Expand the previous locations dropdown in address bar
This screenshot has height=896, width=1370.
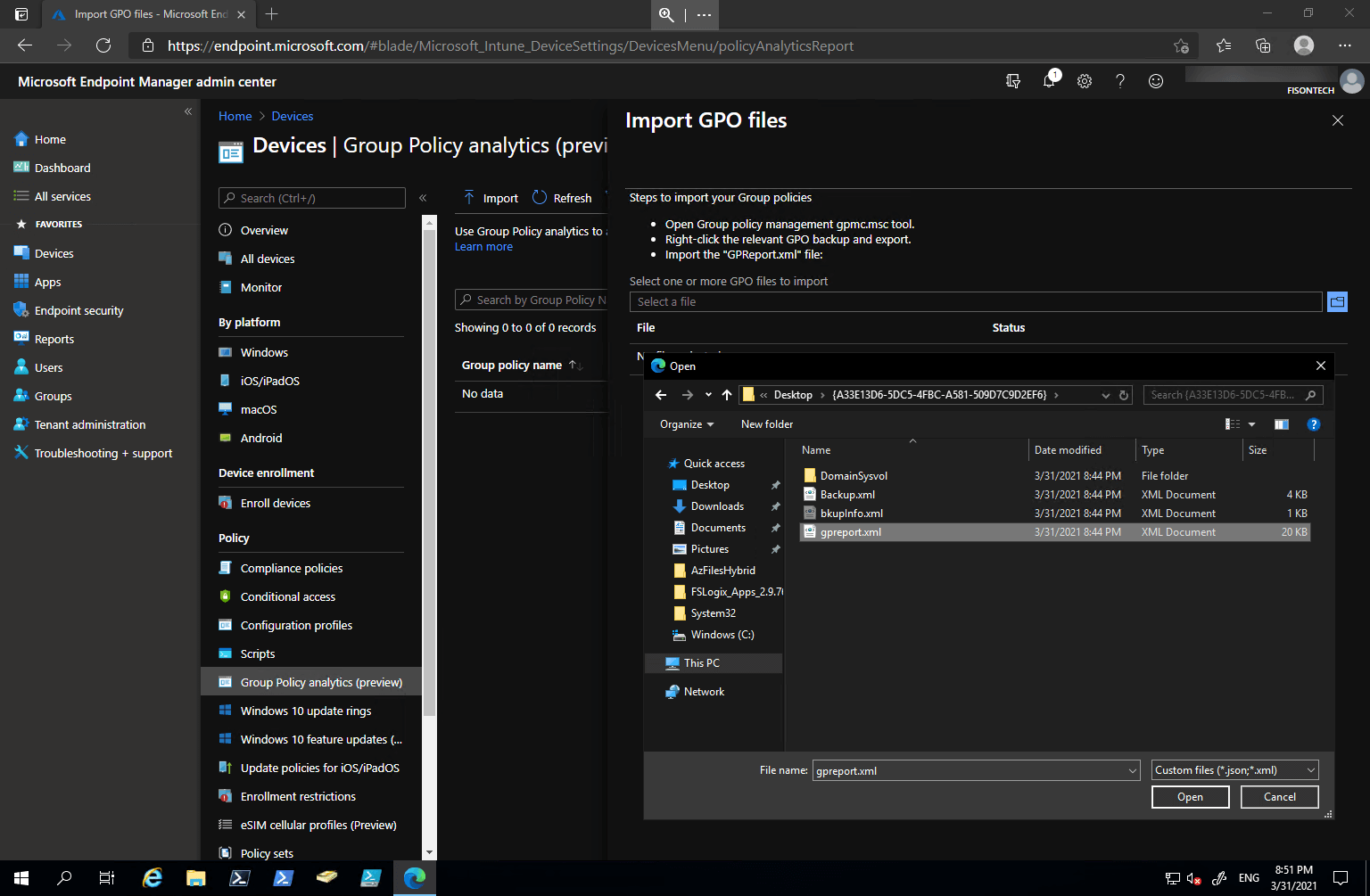click(x=1106, y=395)
